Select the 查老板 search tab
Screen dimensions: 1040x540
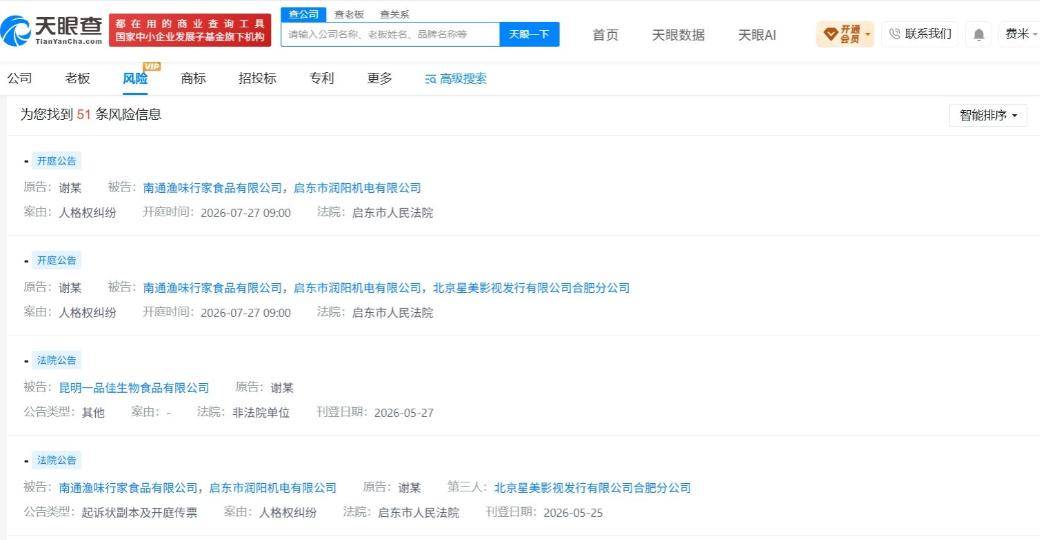coord(349,14)
